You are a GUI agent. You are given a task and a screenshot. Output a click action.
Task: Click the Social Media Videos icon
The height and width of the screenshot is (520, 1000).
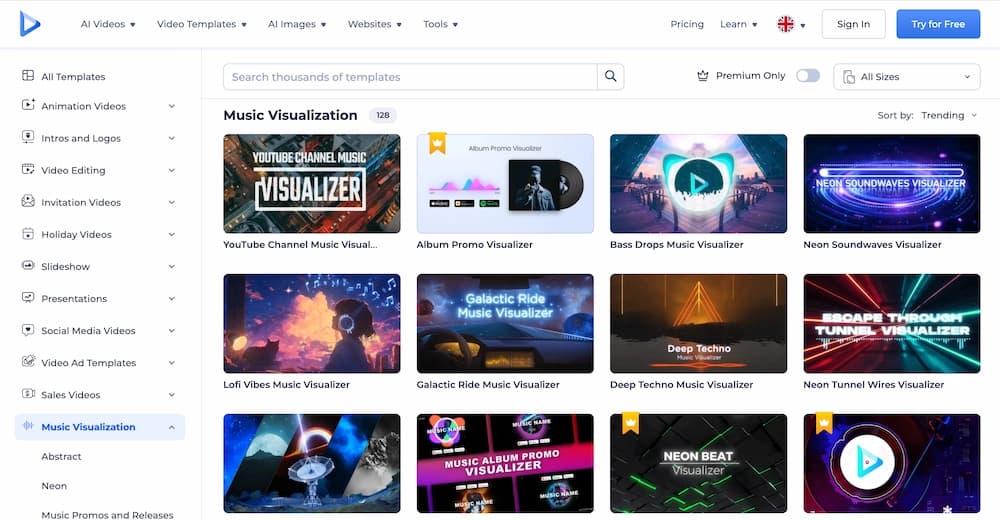[x=28, y=330]
